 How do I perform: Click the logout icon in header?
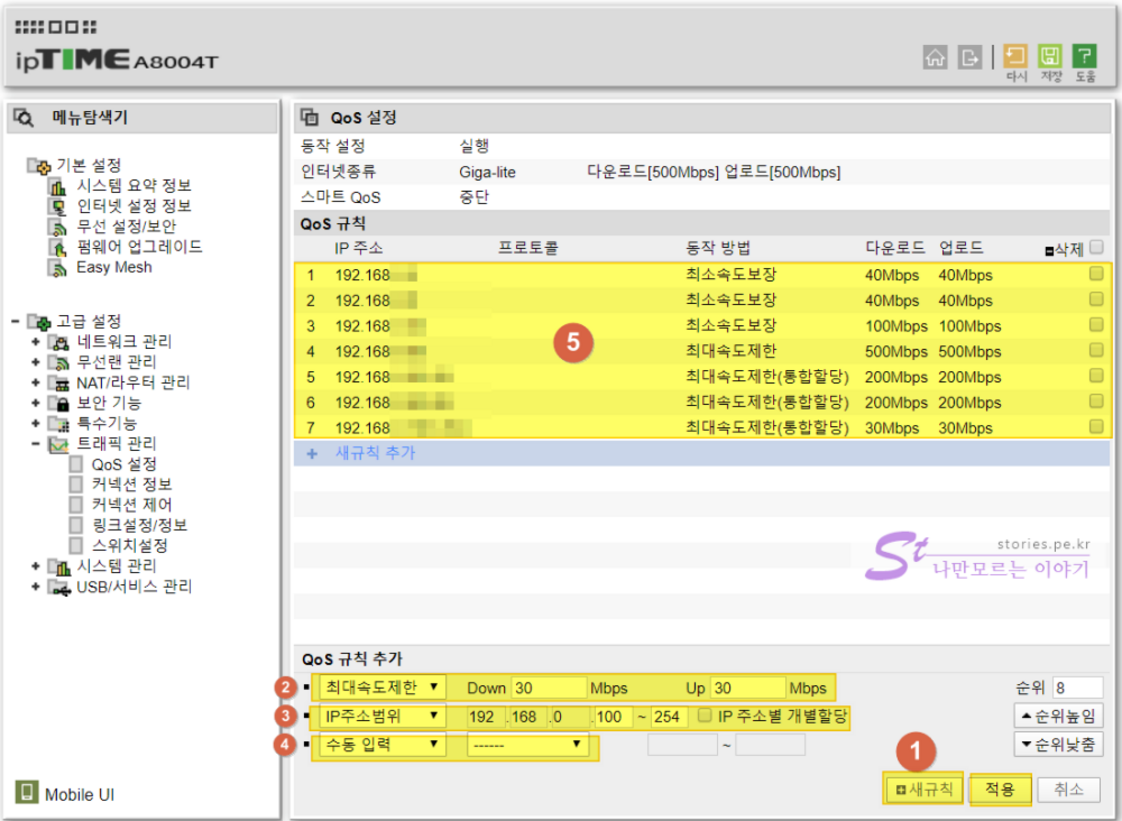coord(969,57)
